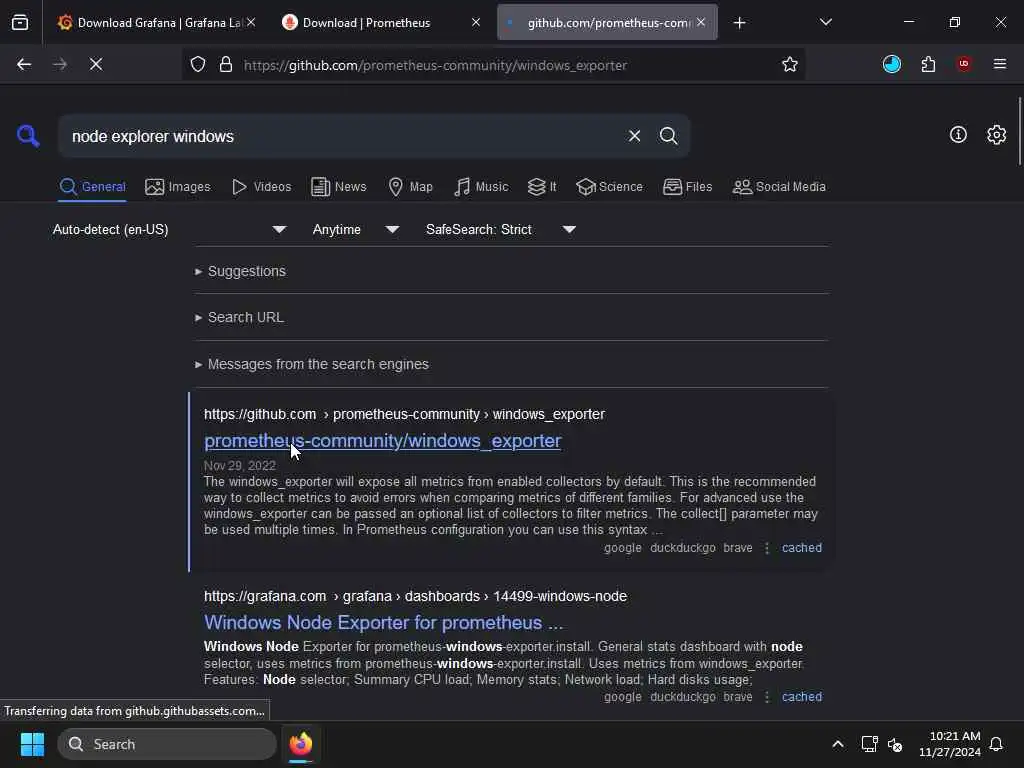Open the Firefox hamburger menu

click(1000, 64)
